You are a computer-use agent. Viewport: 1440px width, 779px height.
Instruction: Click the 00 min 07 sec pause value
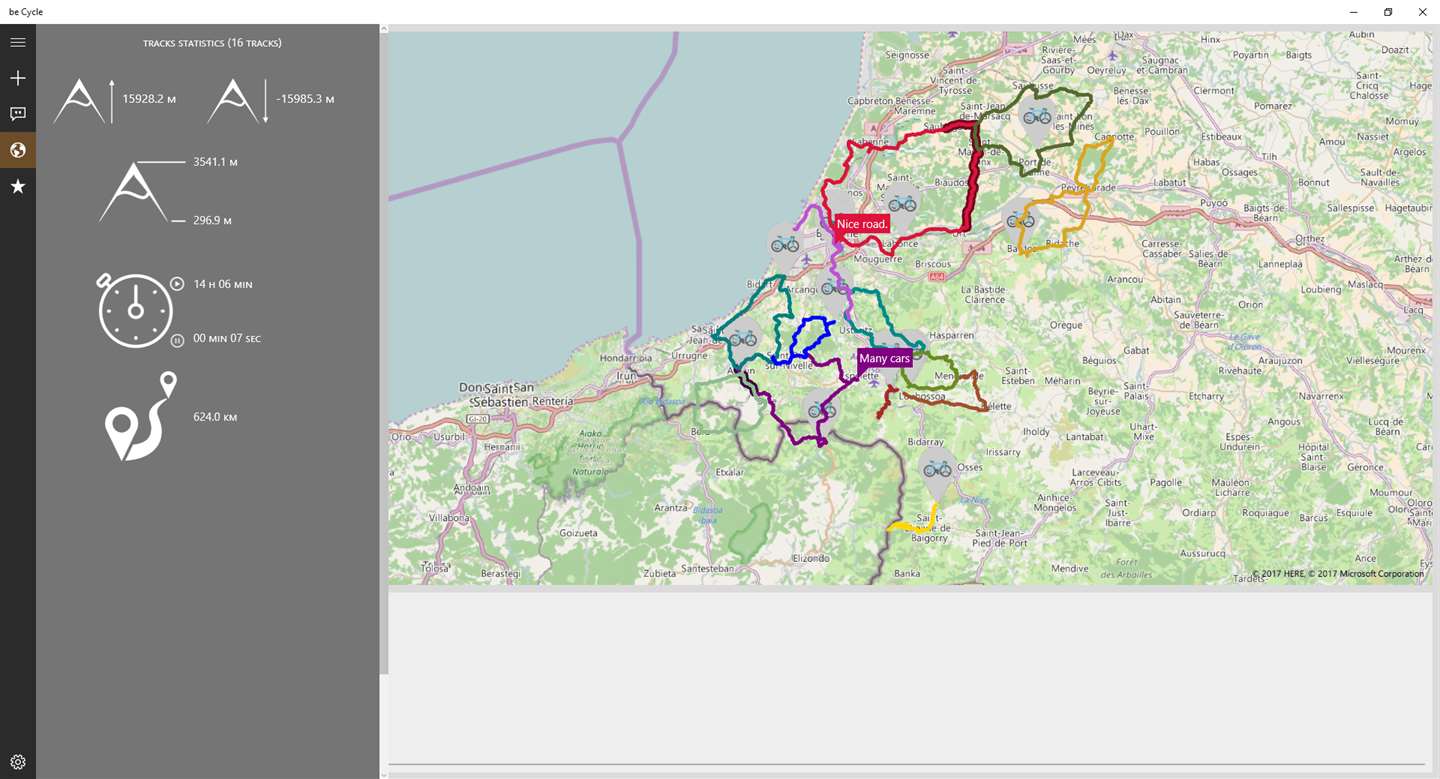(227, 339)
